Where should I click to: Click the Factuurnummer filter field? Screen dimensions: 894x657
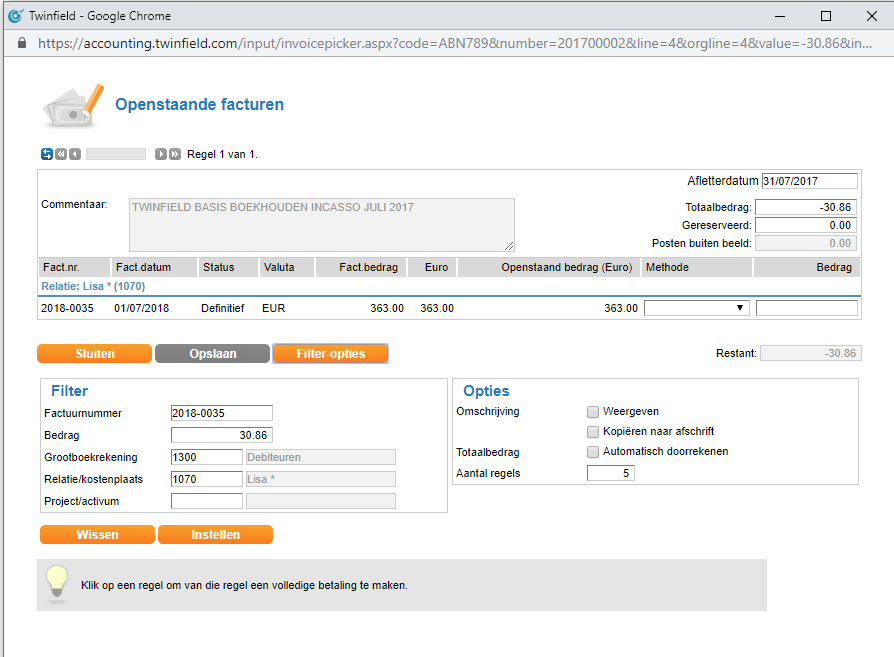(221, 413)
